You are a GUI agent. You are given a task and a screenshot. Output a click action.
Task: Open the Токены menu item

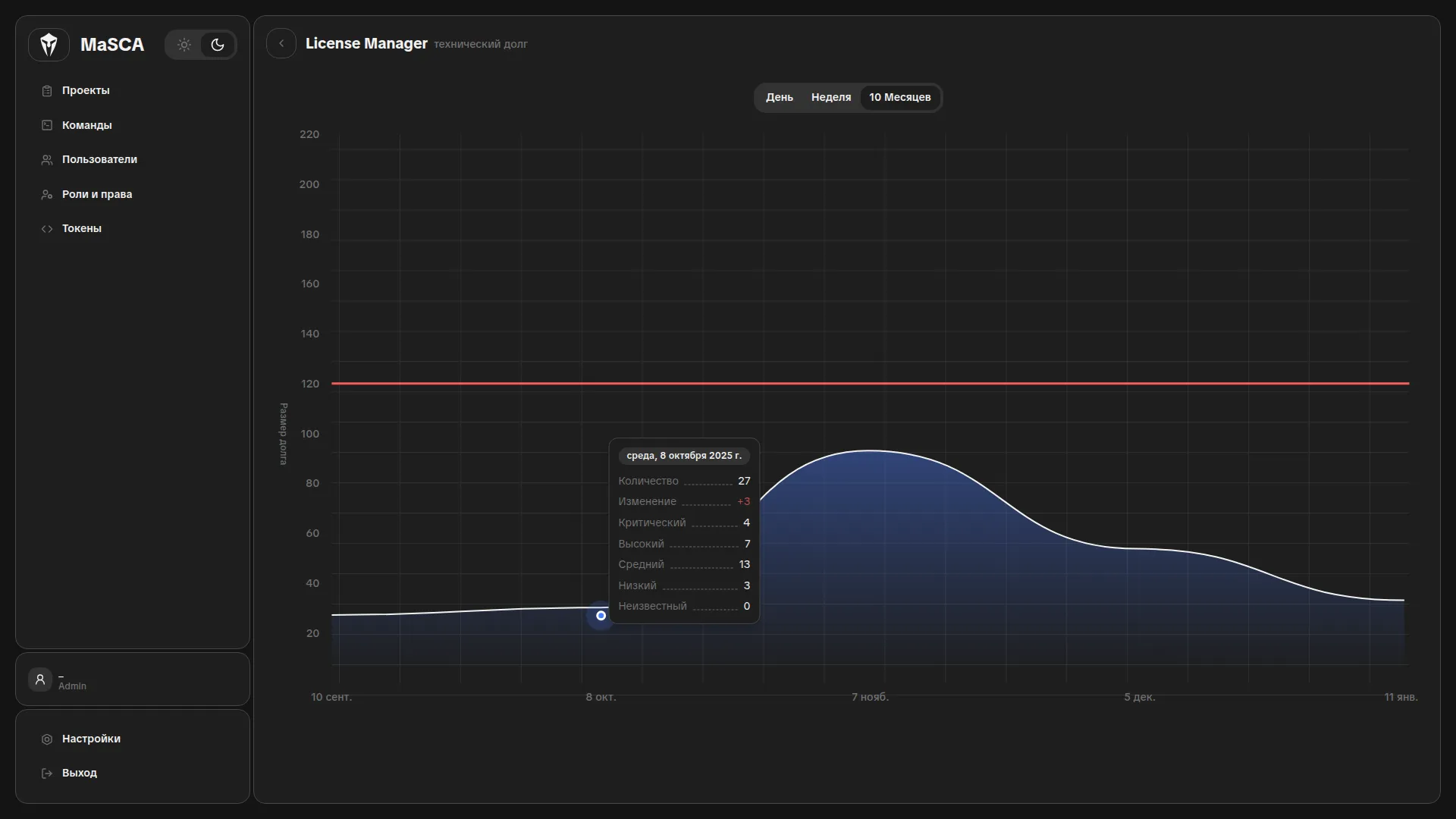click(82, 229)
